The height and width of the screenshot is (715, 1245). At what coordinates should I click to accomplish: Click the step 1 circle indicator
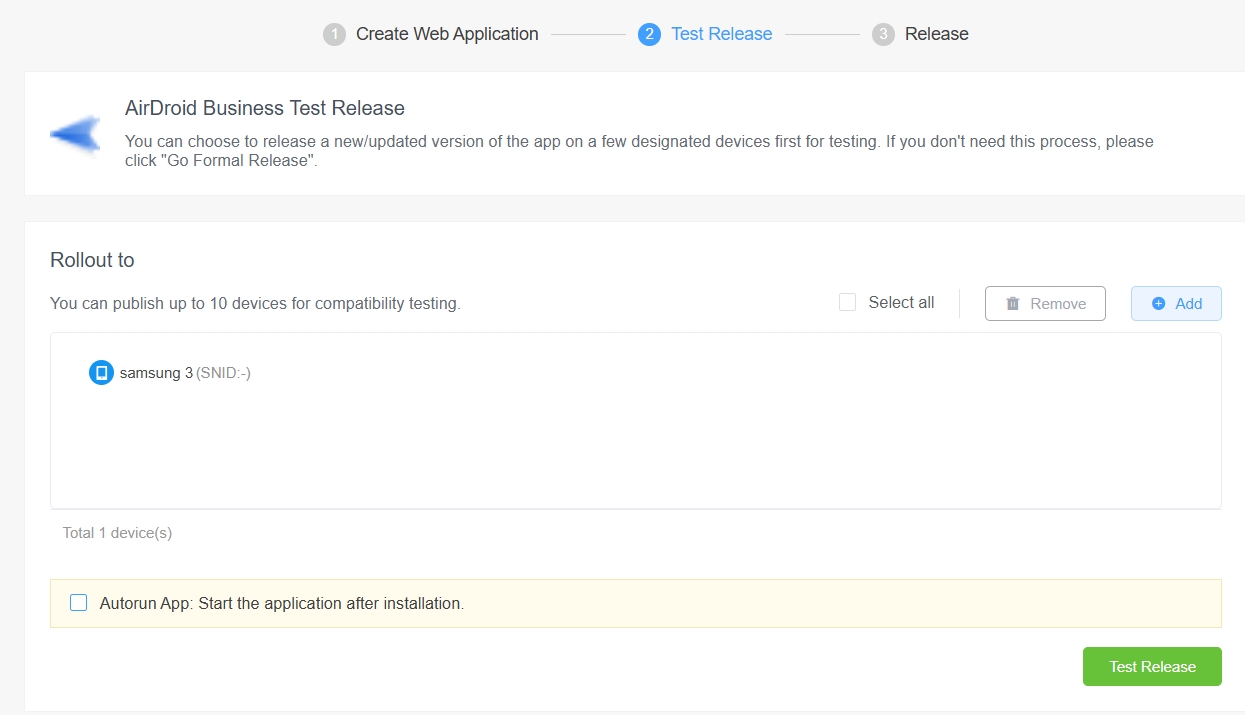[334, 35]
